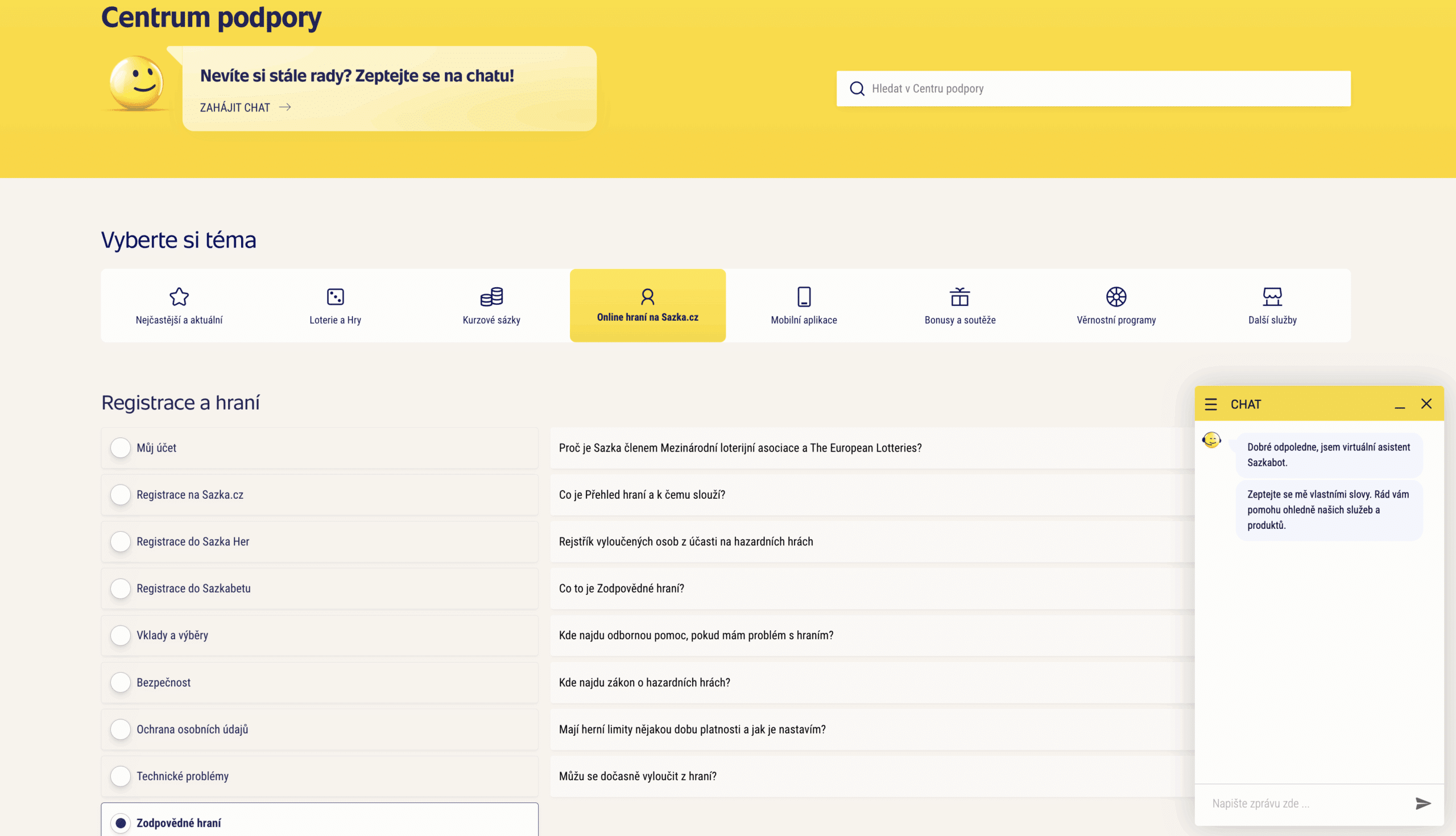Open the Další služby shop icon

coord(1272,296)
